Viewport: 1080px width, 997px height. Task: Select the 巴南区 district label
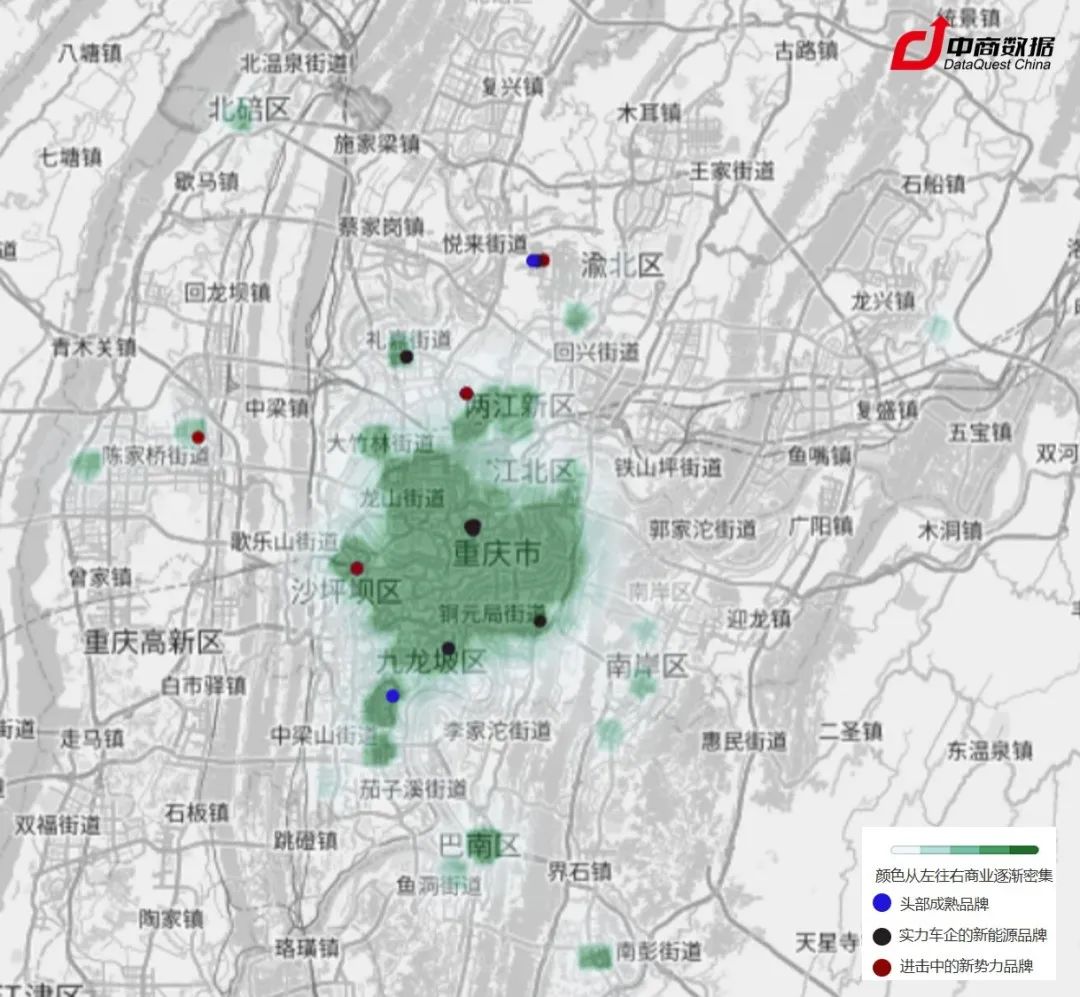(480, 848)
